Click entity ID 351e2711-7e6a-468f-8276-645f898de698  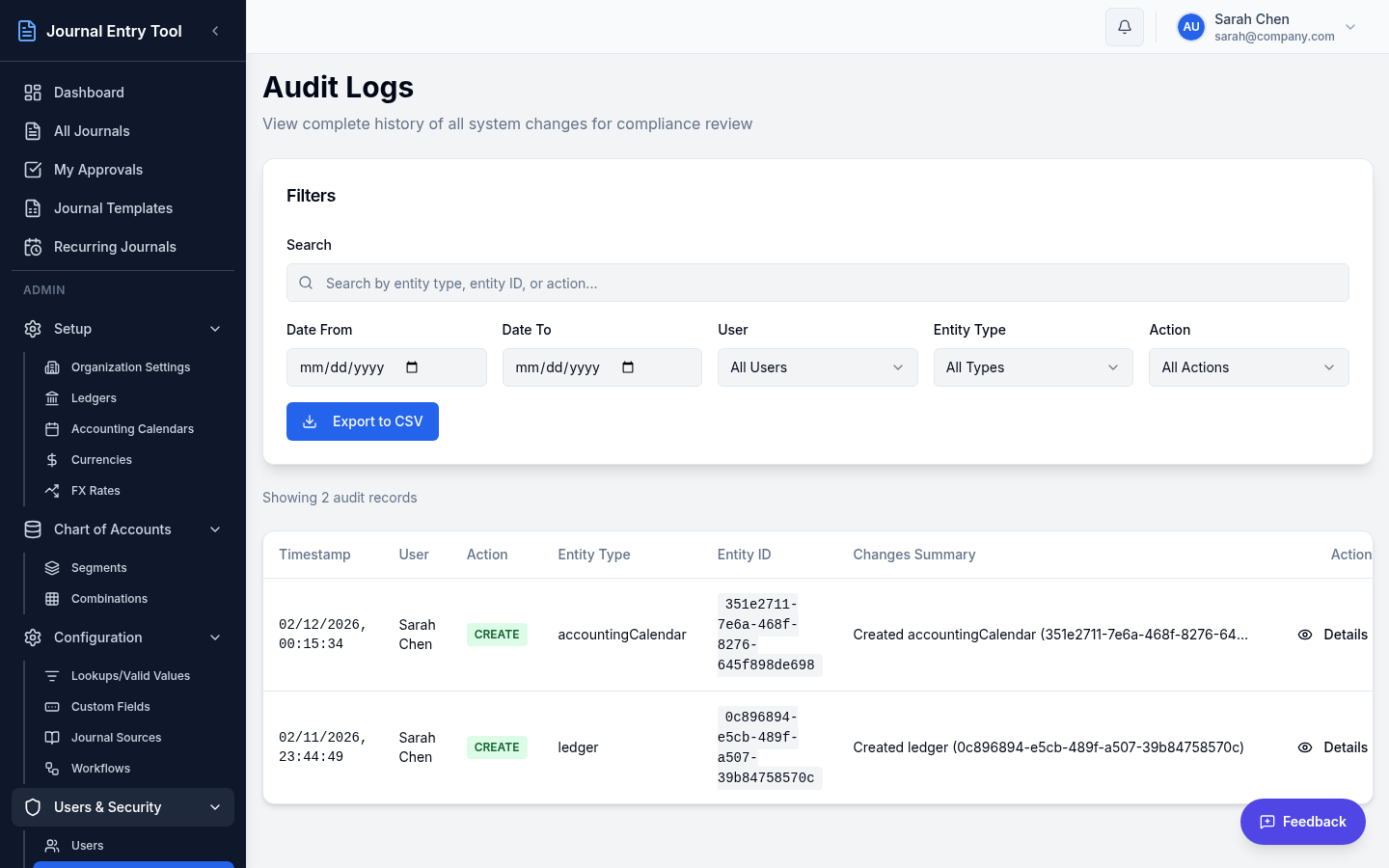tap(769, 635)
